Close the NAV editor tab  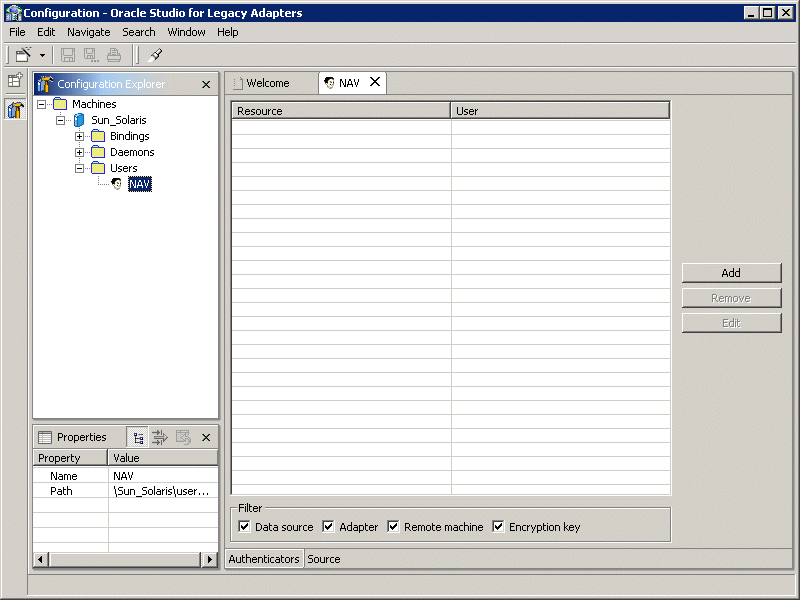pyautogui.click(x=375, y=82)
